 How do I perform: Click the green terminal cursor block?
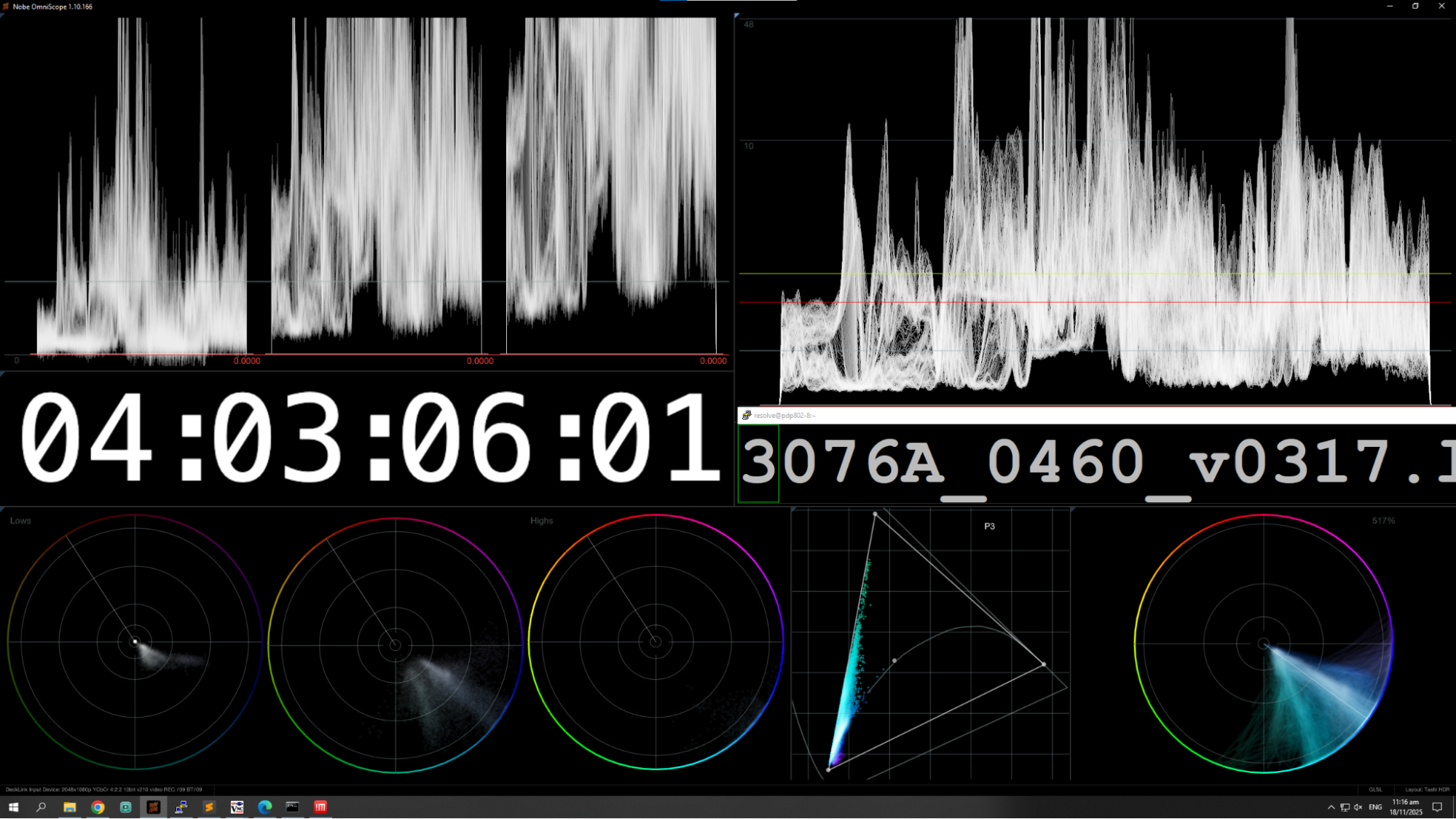tap(758, 463)
